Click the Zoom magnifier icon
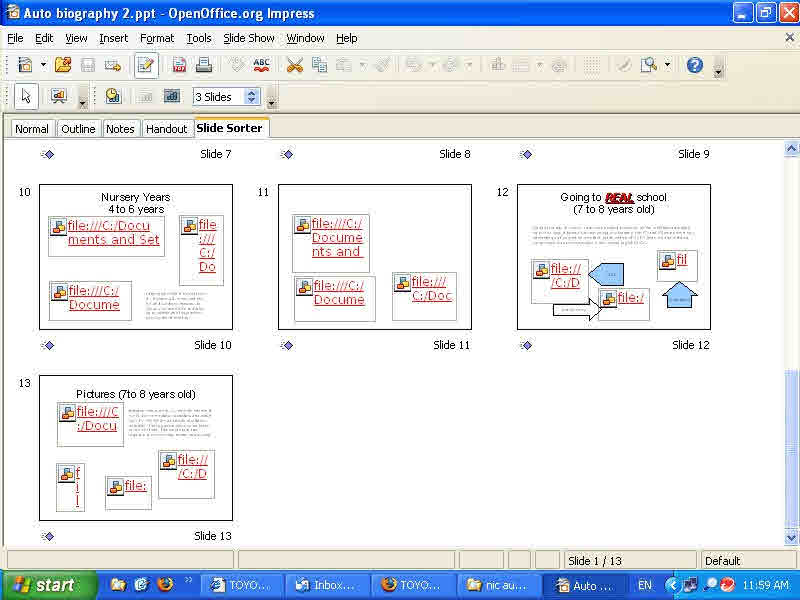The height and width of the screenshot is (600, 800). (649, 65)
